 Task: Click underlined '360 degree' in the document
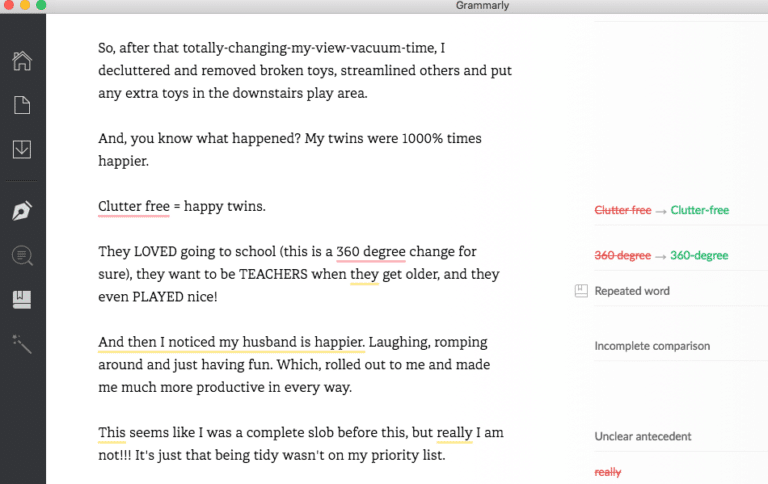[370, 251]
